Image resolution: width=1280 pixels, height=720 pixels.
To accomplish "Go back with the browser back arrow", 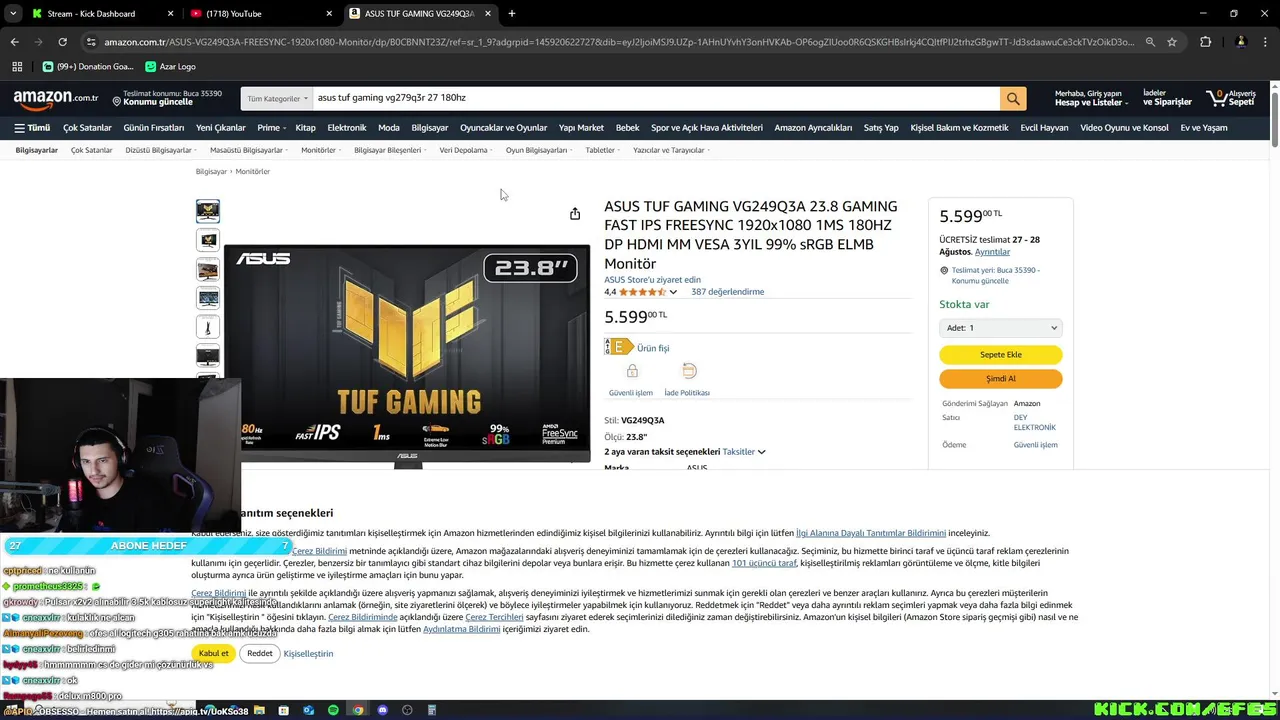I will (x=14, y=42).
